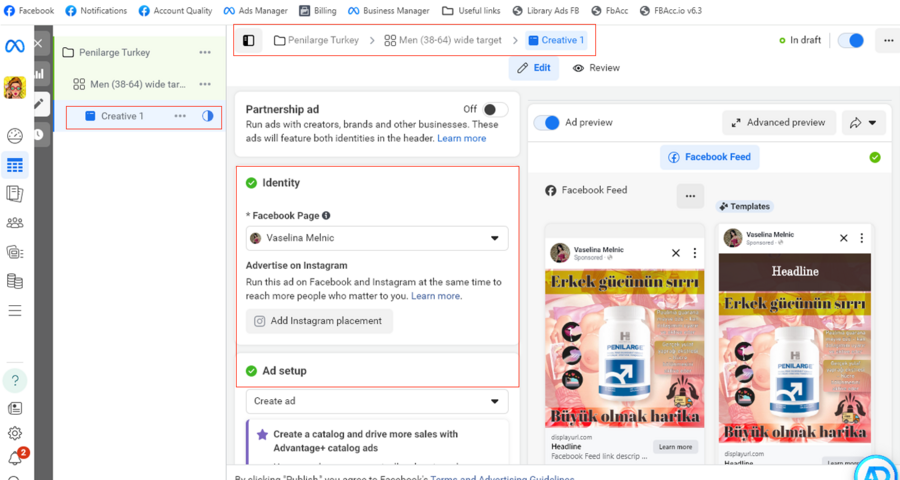900x480 pixels.
Task: Open the Ads reporting pages icon
Action: (15, 194)
